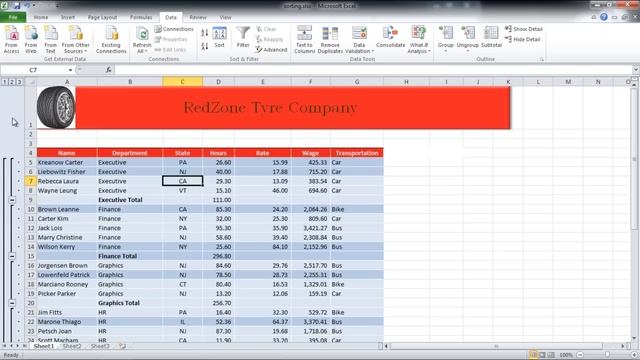
Task: Collapse the Graphics Total group
Action: pos(12,303)
